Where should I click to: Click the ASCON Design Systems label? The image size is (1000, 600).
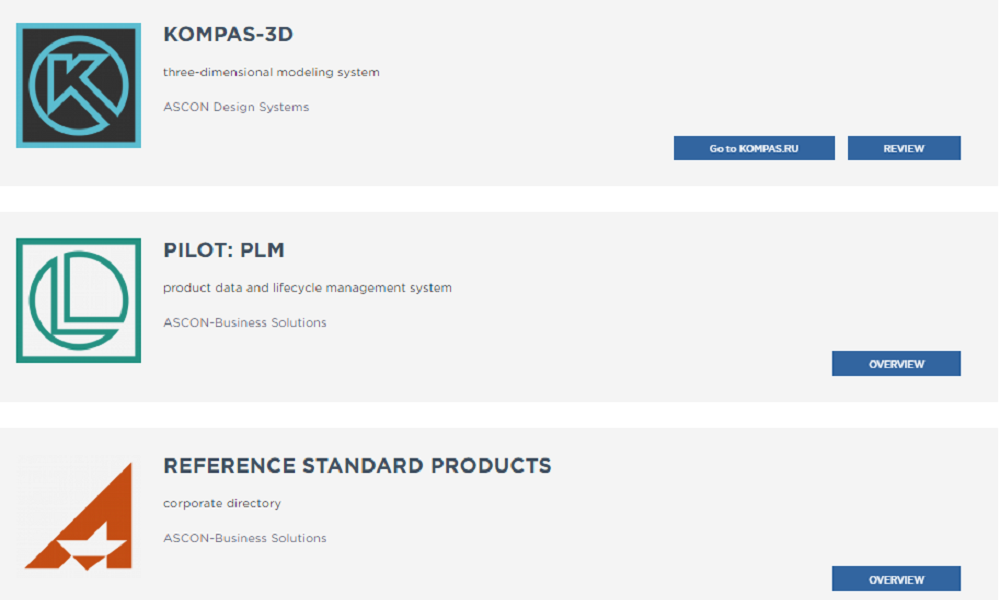(236, 106)
